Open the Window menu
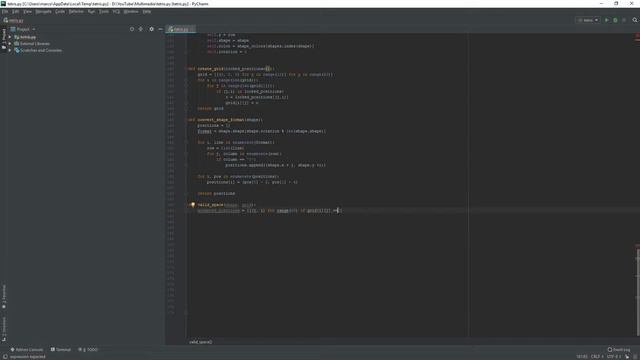The width and height of the screenshot is (640, 360). [131, 11]
